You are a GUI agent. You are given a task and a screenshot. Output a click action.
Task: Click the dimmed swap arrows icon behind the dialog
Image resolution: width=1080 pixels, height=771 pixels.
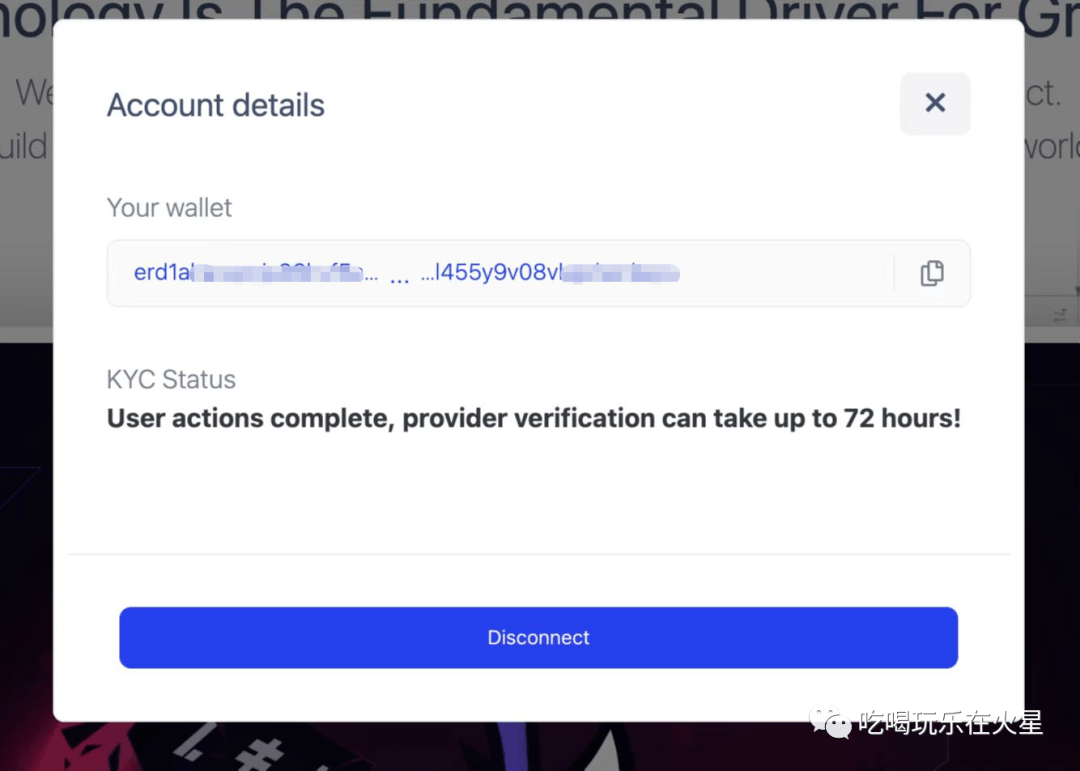[x=1059, y=315]
